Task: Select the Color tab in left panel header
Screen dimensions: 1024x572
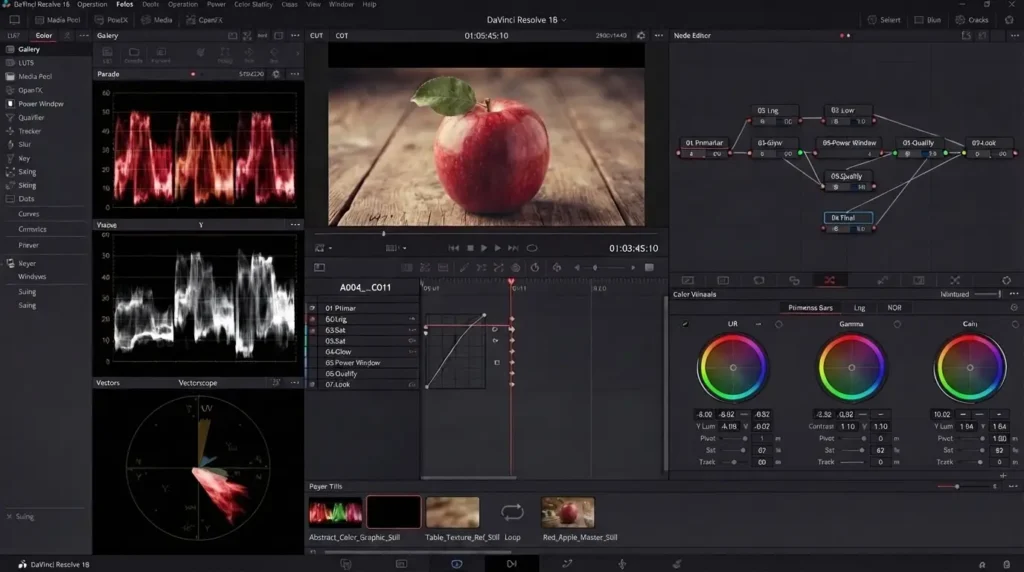Action: [x=44, y=35]
